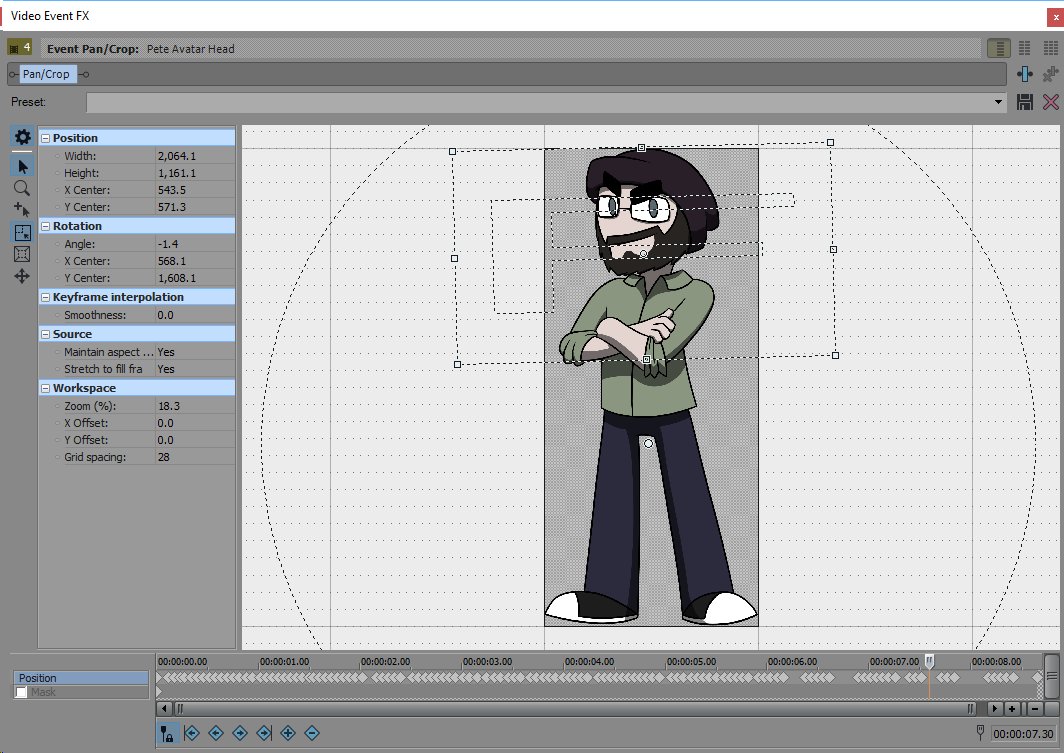
Task: Collapse the Position section
Action: [45, 138]
